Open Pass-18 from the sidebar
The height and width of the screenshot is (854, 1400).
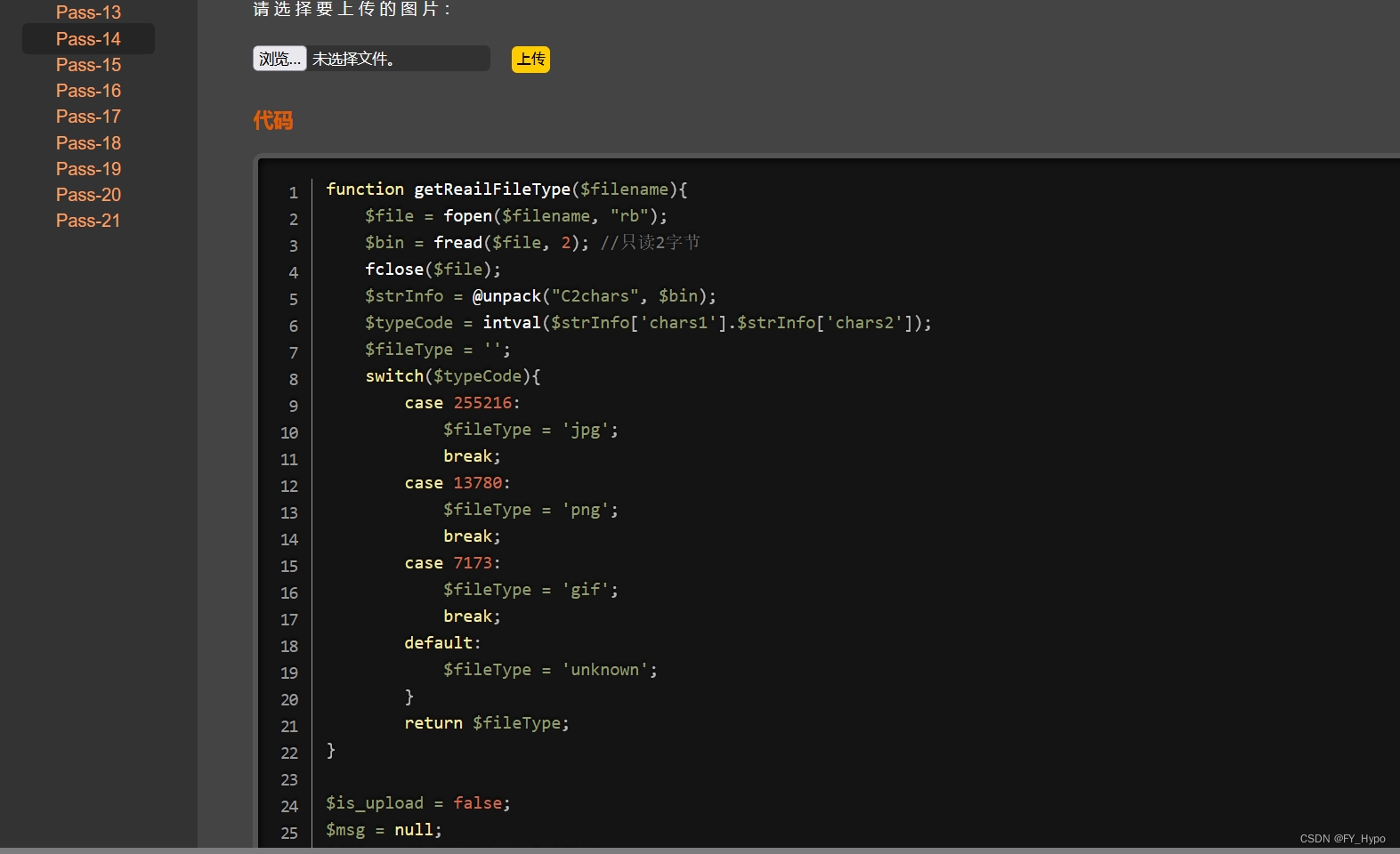coord(88,143)
